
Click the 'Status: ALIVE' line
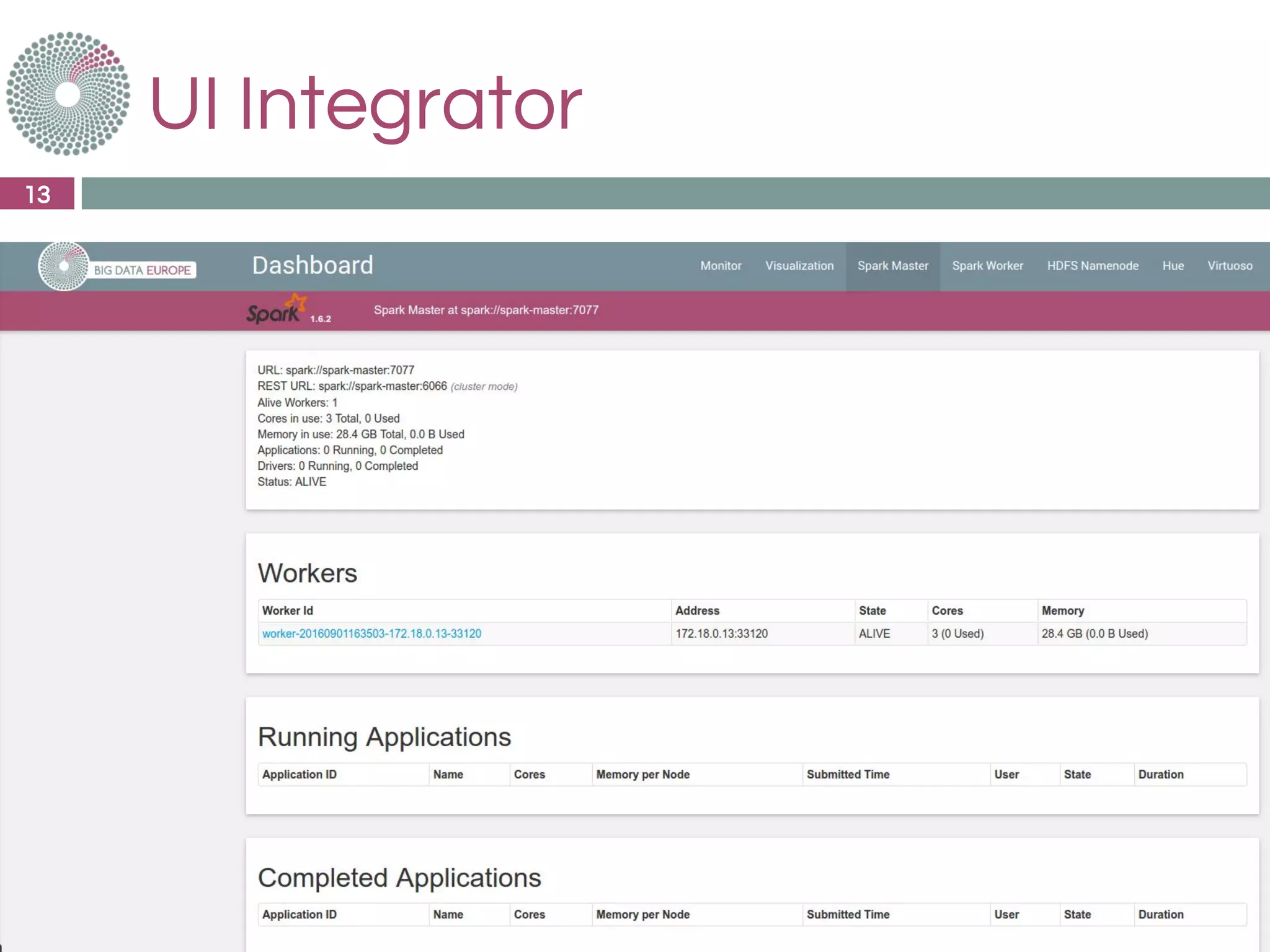click(291, 482)
